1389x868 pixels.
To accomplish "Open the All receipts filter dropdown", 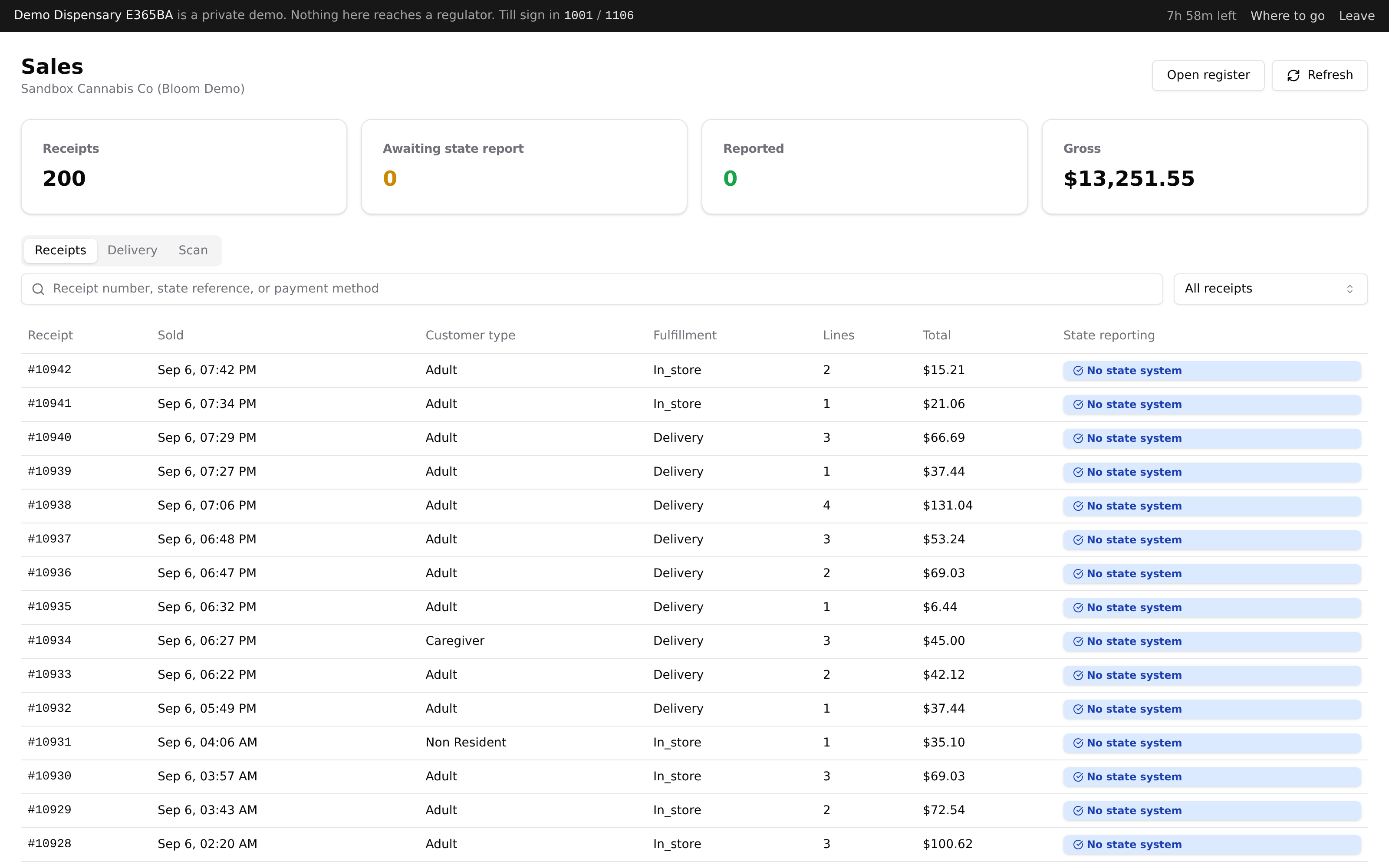I will (1270, 289).
